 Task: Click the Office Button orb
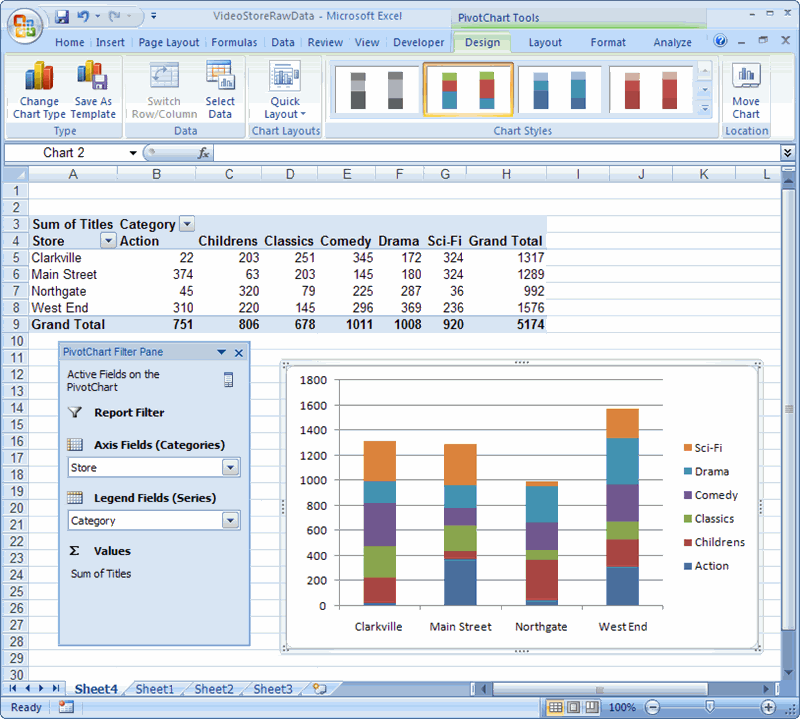(25, 27)
